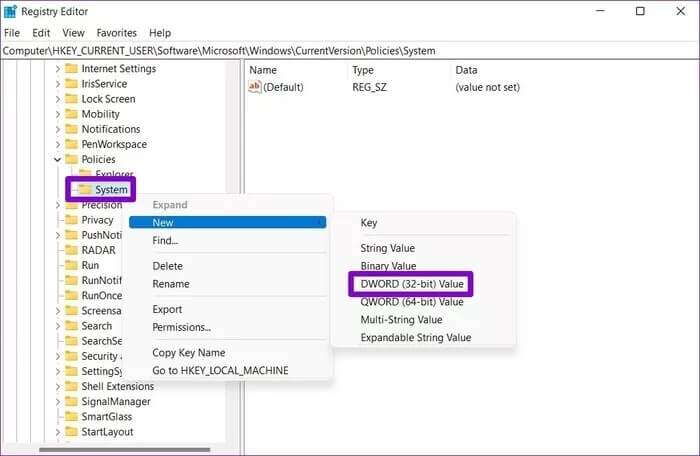Click the (Default) string value icon
Image resolution: width=700 pixels, height=456 pixels.
tap(254, 87)
